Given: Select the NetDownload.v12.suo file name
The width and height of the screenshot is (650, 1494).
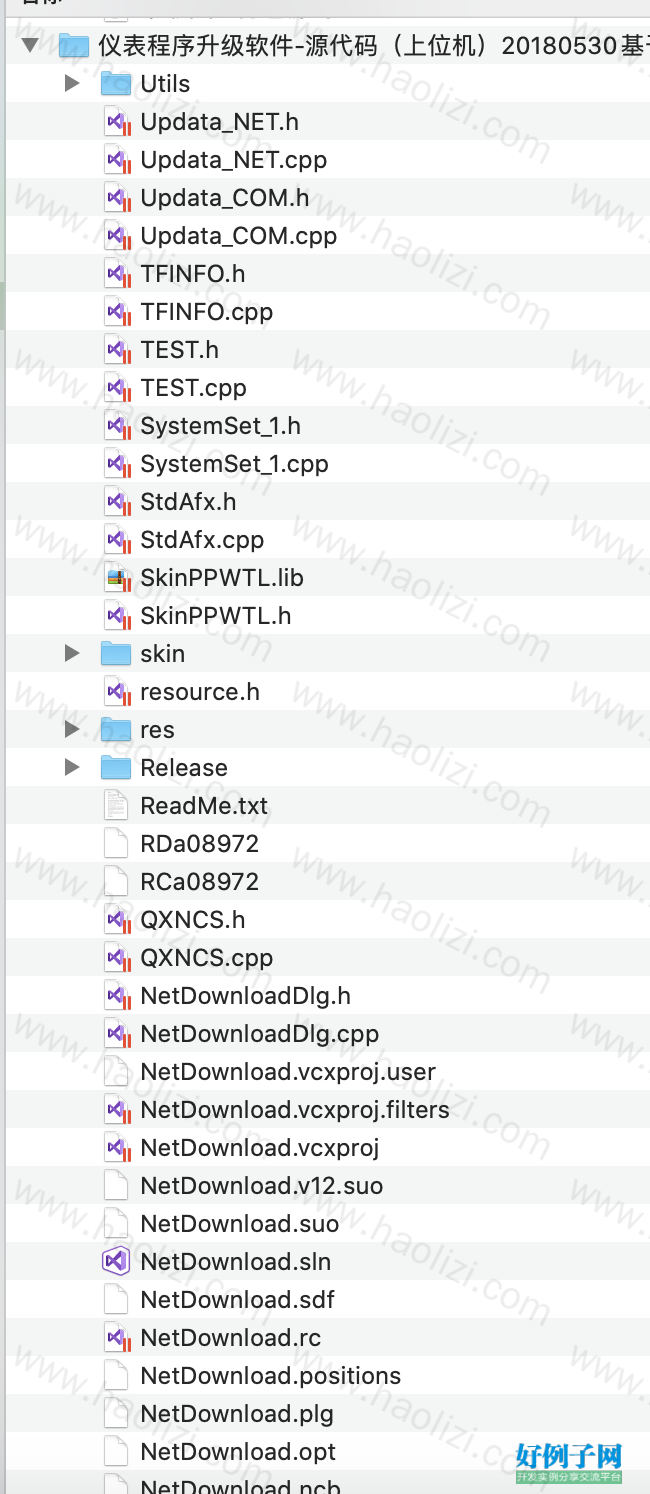Looking at the screenshot, I should point(262,1186).
